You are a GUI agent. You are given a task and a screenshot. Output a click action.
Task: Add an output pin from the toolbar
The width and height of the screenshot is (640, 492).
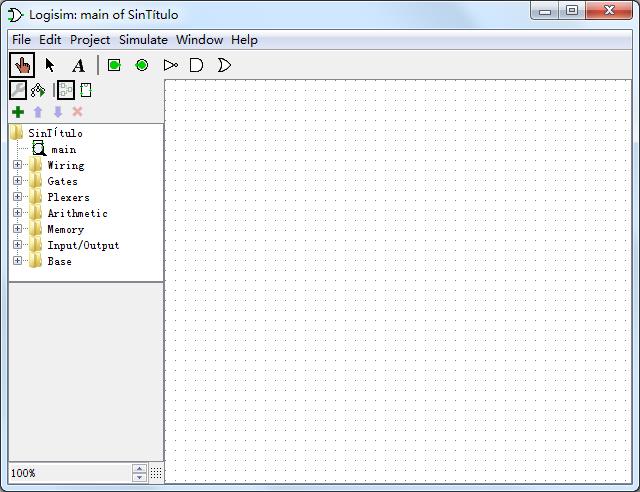tap(142, 66)
